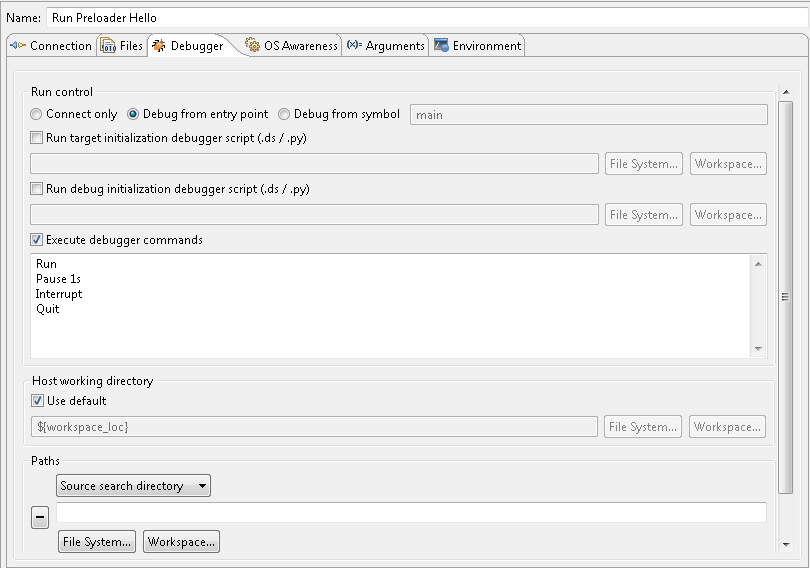Click the Name field with Run Preloader Hello
The image size is (810, 568).
[428, 18]
